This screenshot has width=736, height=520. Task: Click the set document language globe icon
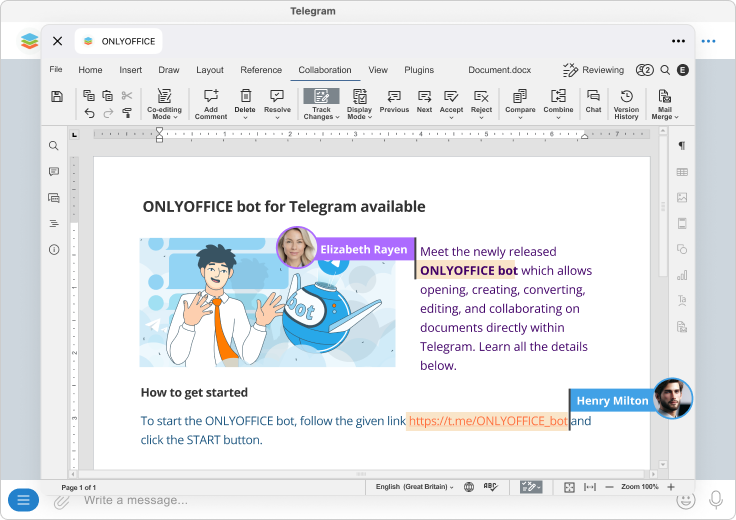468,487
